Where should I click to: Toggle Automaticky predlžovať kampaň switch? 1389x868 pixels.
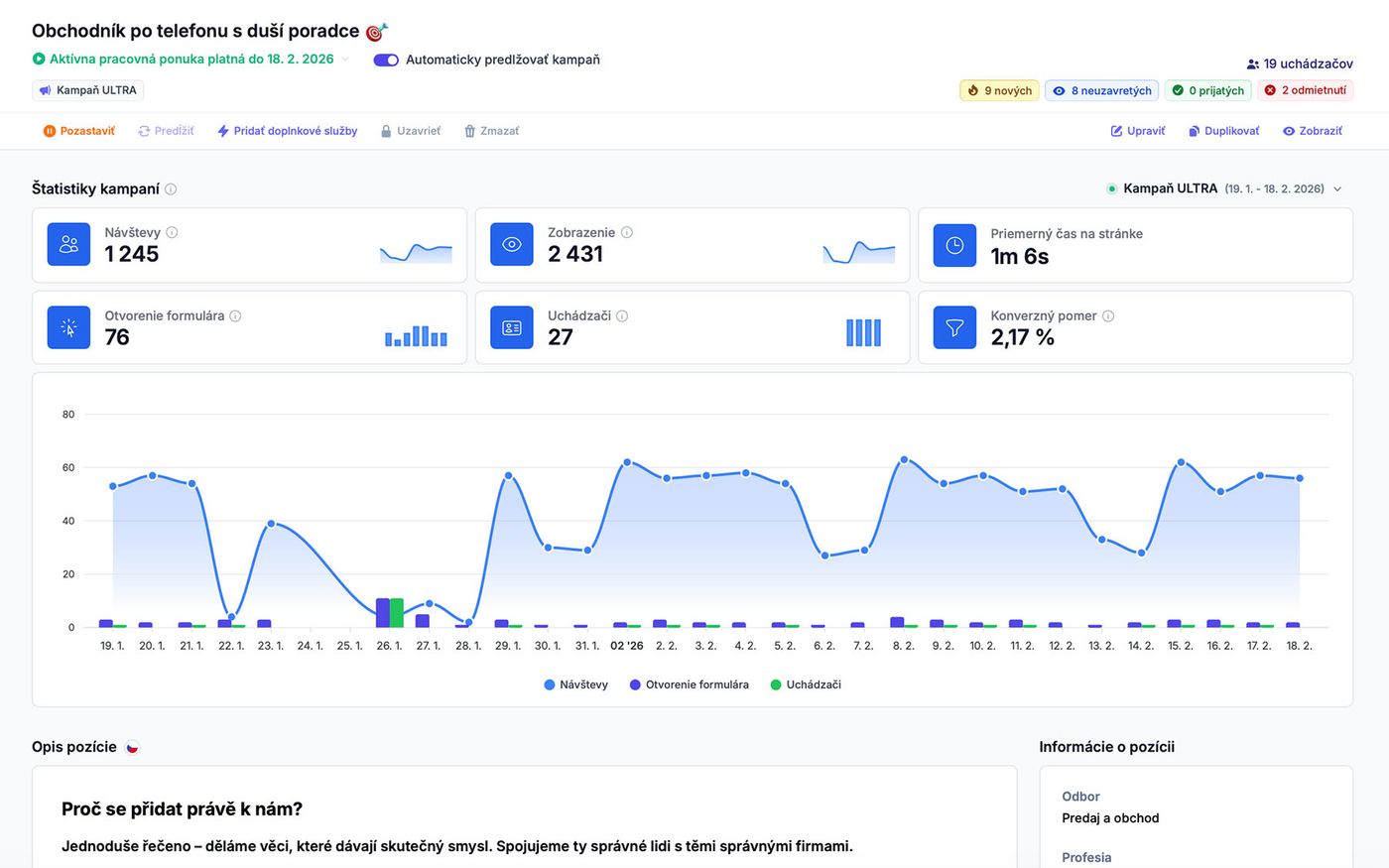click(x=386, y=60)
